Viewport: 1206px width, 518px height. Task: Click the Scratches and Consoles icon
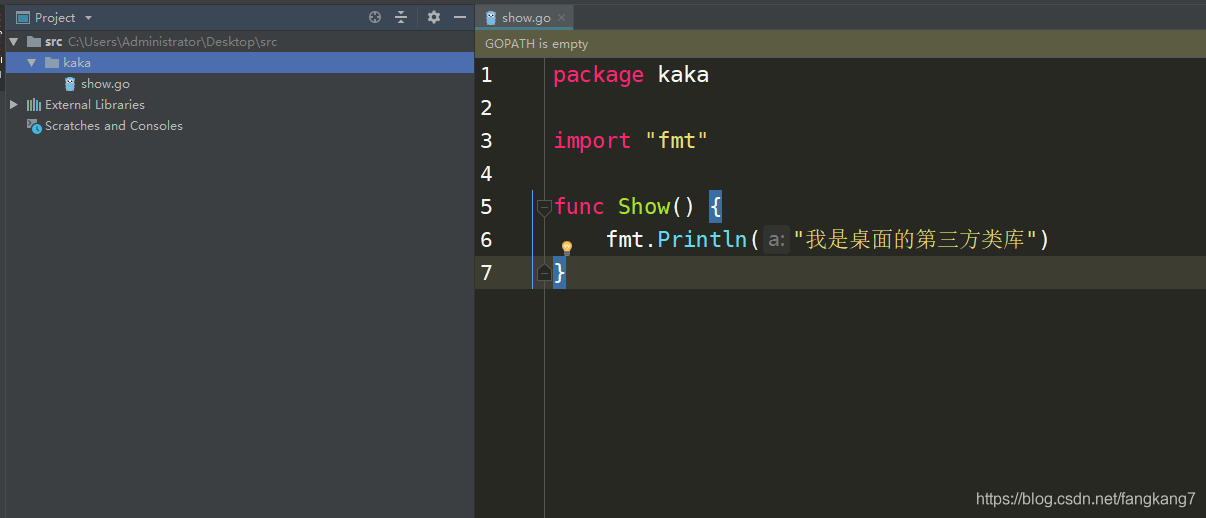click(x=33, y=125)
